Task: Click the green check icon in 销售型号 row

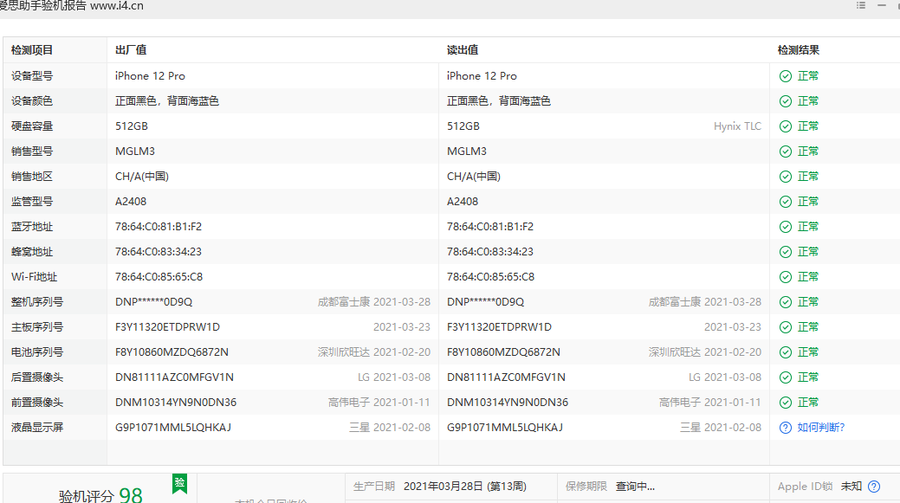Action: [x=785, y=152]
